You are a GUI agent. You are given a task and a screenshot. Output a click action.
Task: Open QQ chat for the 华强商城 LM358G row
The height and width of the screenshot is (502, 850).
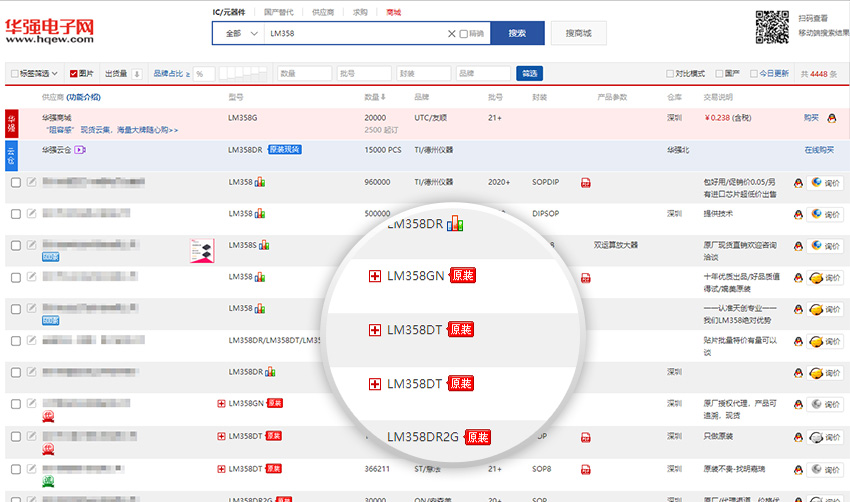[832, 118]
